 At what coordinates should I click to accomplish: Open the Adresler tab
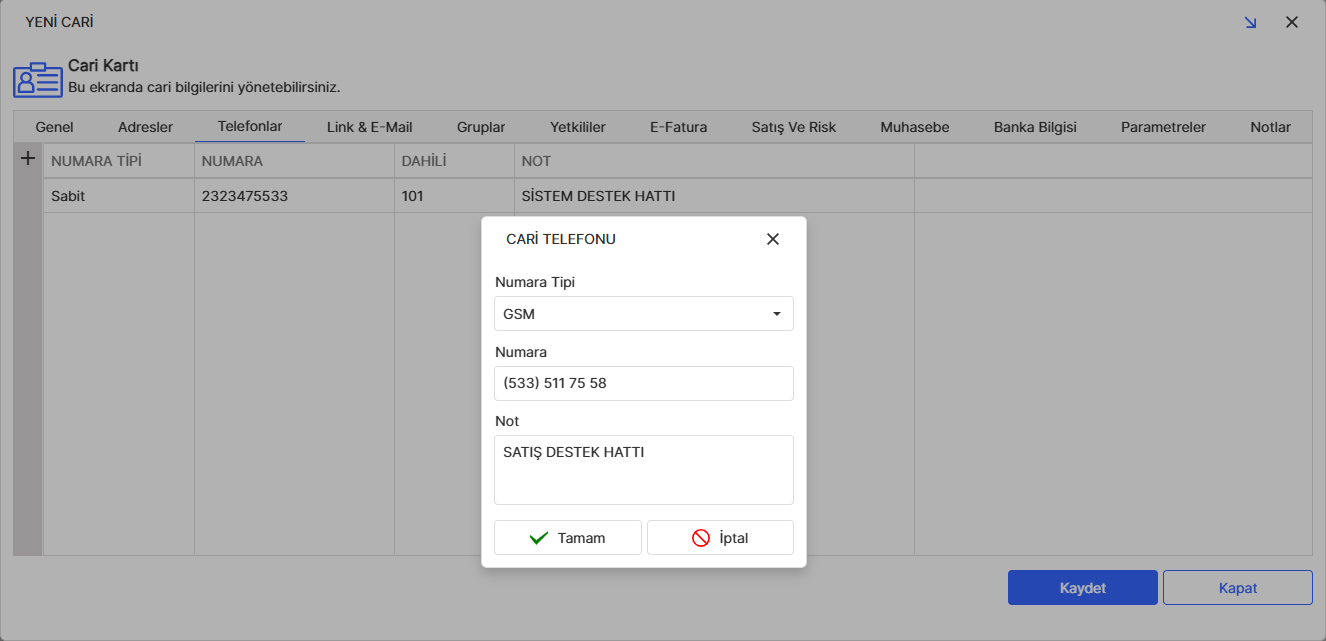[x=145, y=127]
